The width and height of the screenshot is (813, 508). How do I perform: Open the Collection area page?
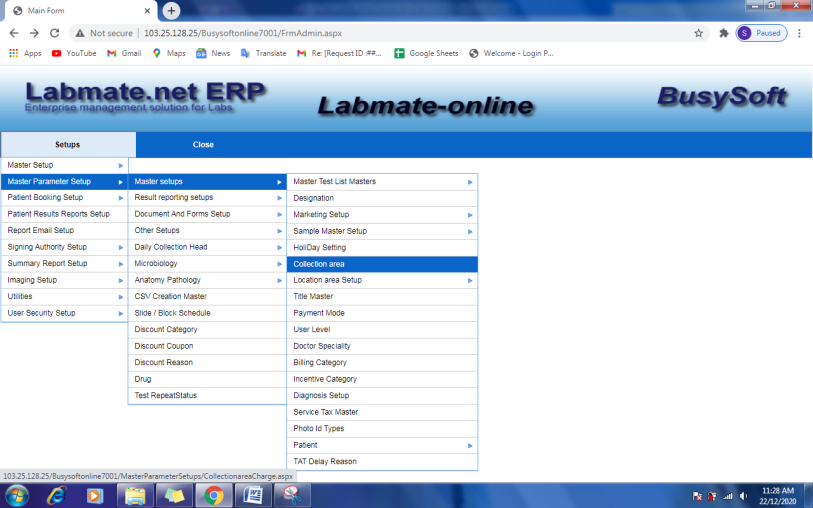(382, 264)
